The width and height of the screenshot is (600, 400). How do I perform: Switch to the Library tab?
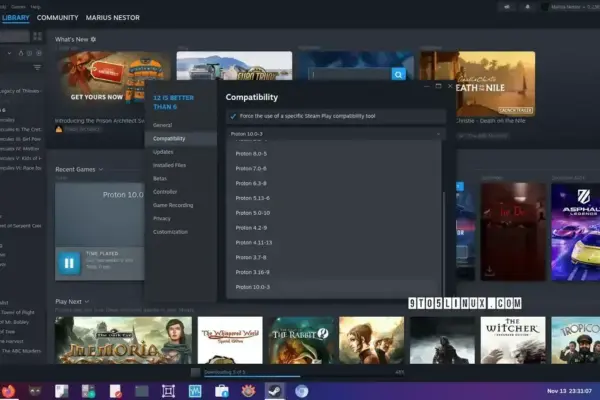point(15,18)
